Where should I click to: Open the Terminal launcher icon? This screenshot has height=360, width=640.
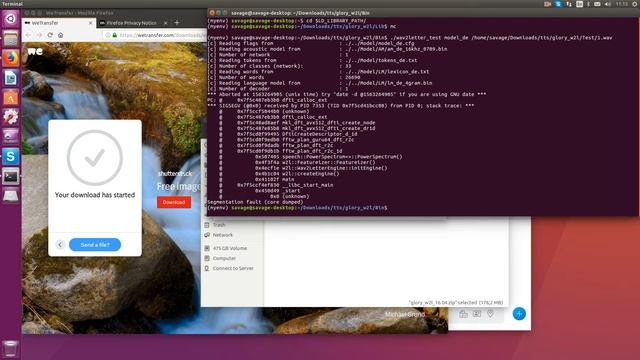[11, 176]
